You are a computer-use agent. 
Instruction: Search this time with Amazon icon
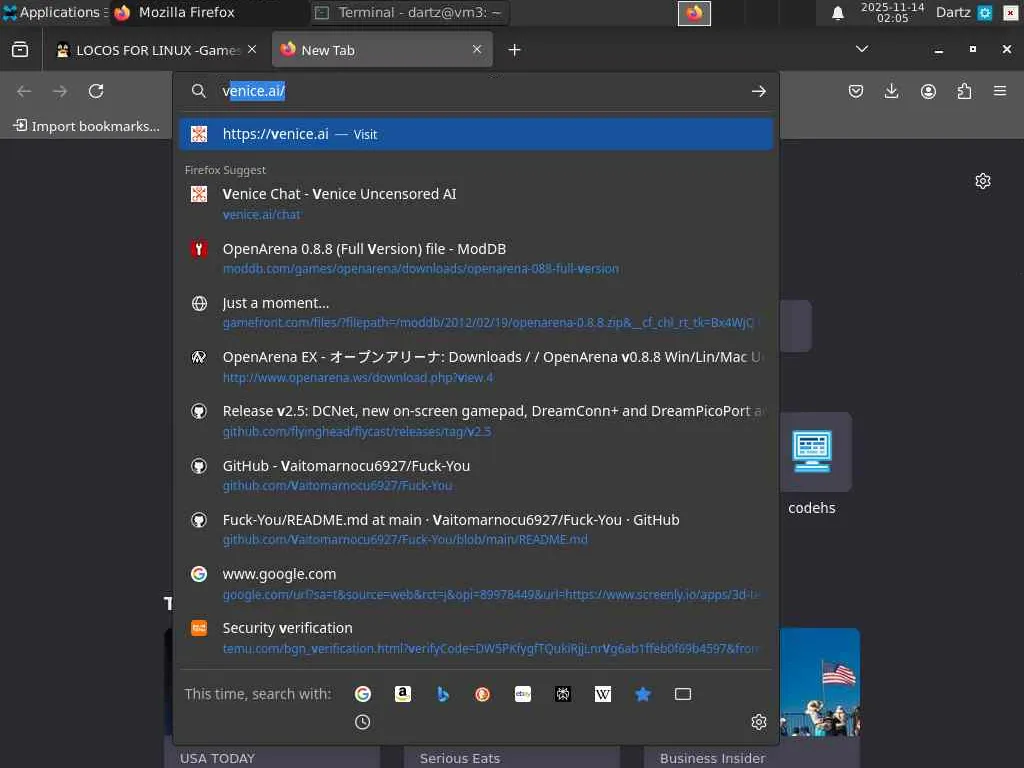coord(403,694)
